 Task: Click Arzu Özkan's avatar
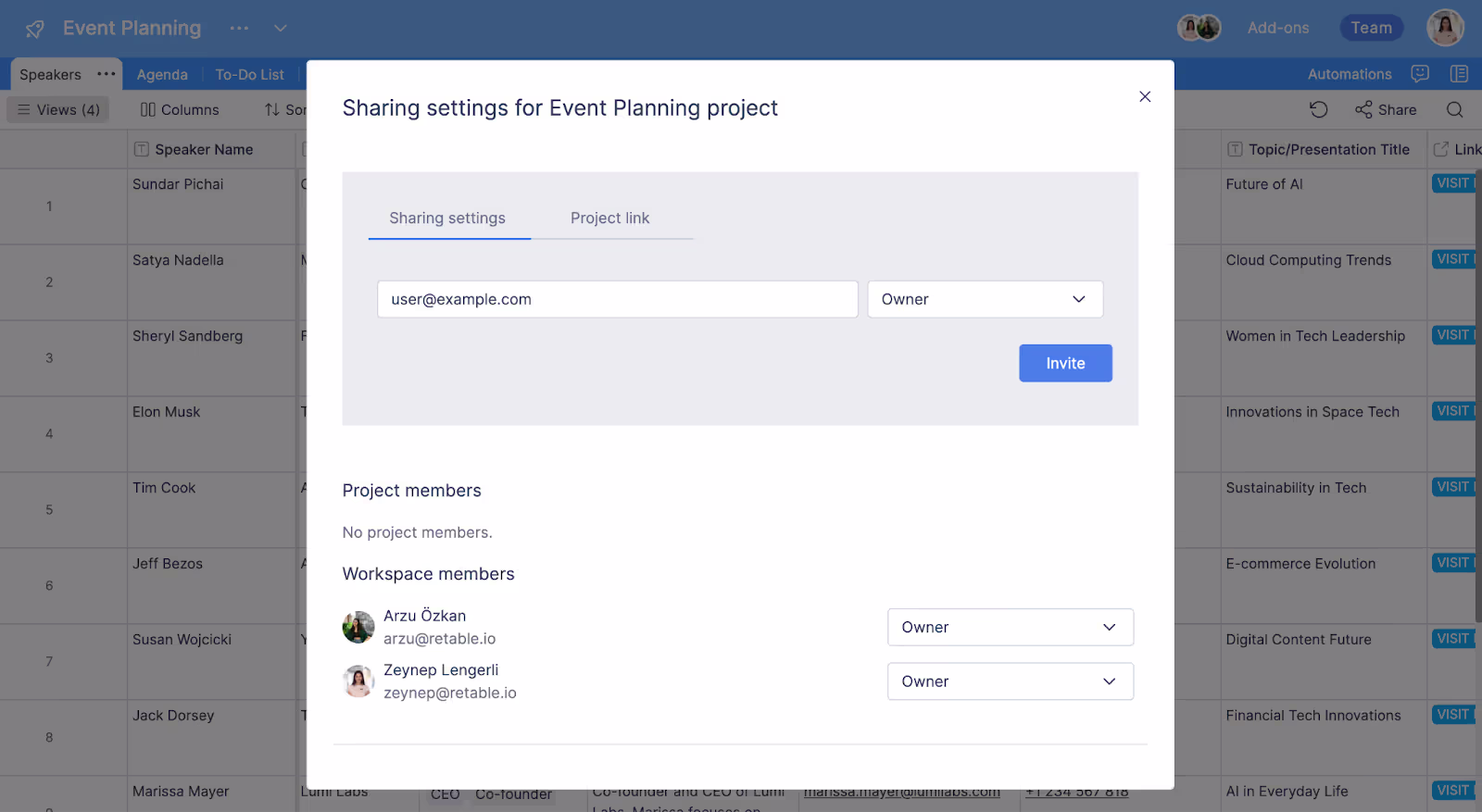(358, 627)
